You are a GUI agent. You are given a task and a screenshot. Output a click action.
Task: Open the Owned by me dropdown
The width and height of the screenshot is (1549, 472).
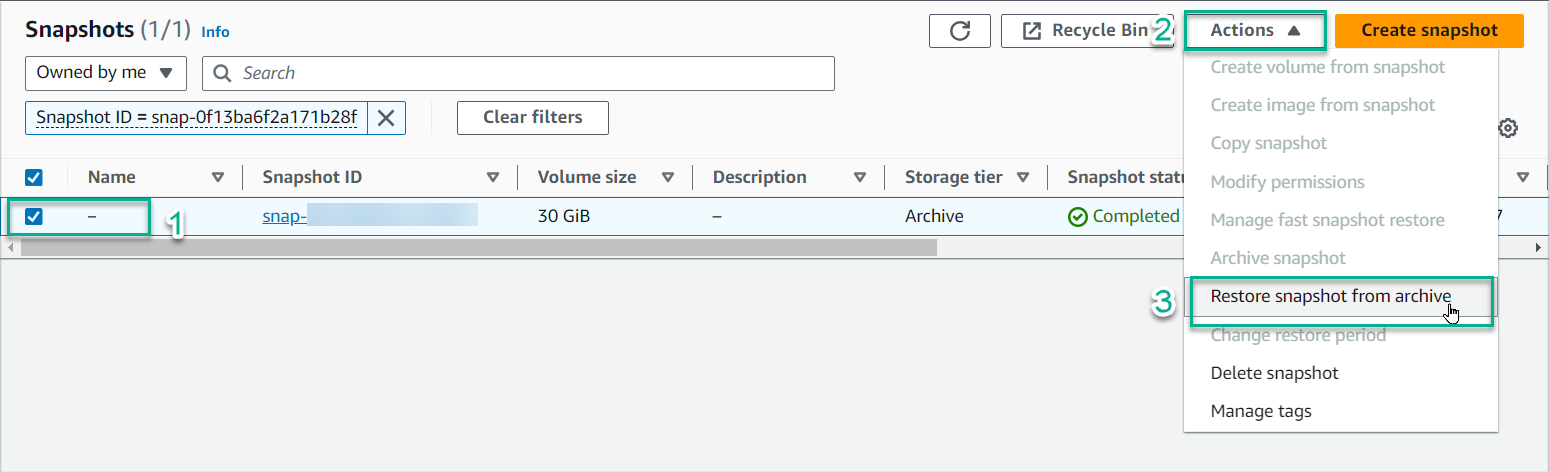point(105,73)
